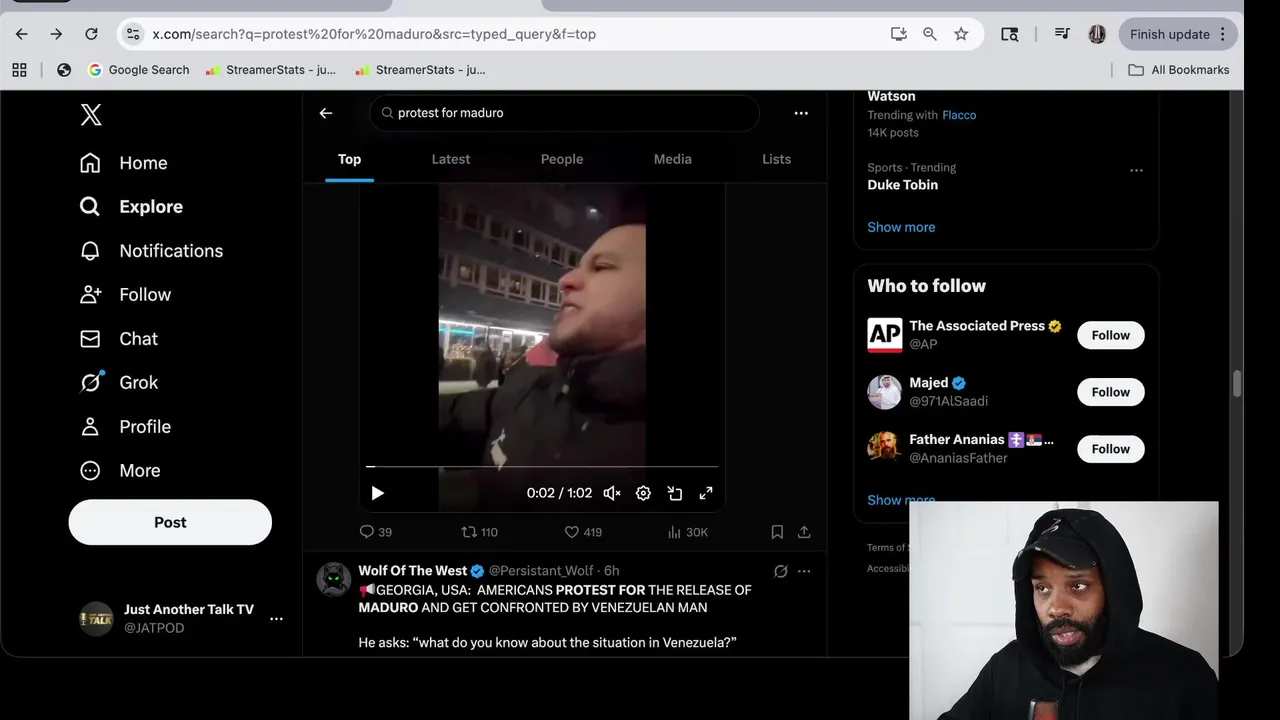Open Chat in the sidebar
Viewport: 1280px width, 720px height.
click(x=119, y=339)
